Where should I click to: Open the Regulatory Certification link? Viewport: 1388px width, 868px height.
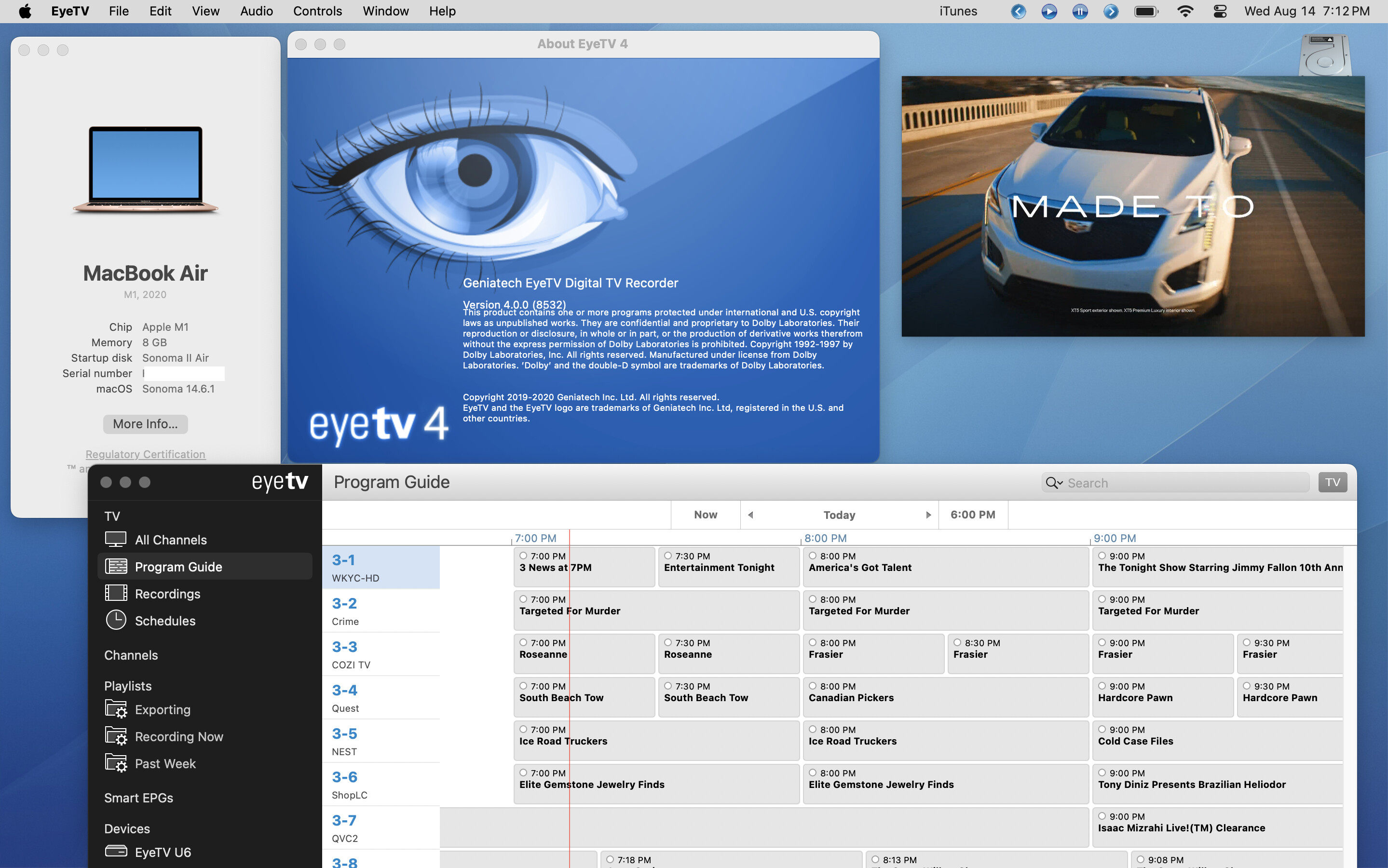pos(145,454)
